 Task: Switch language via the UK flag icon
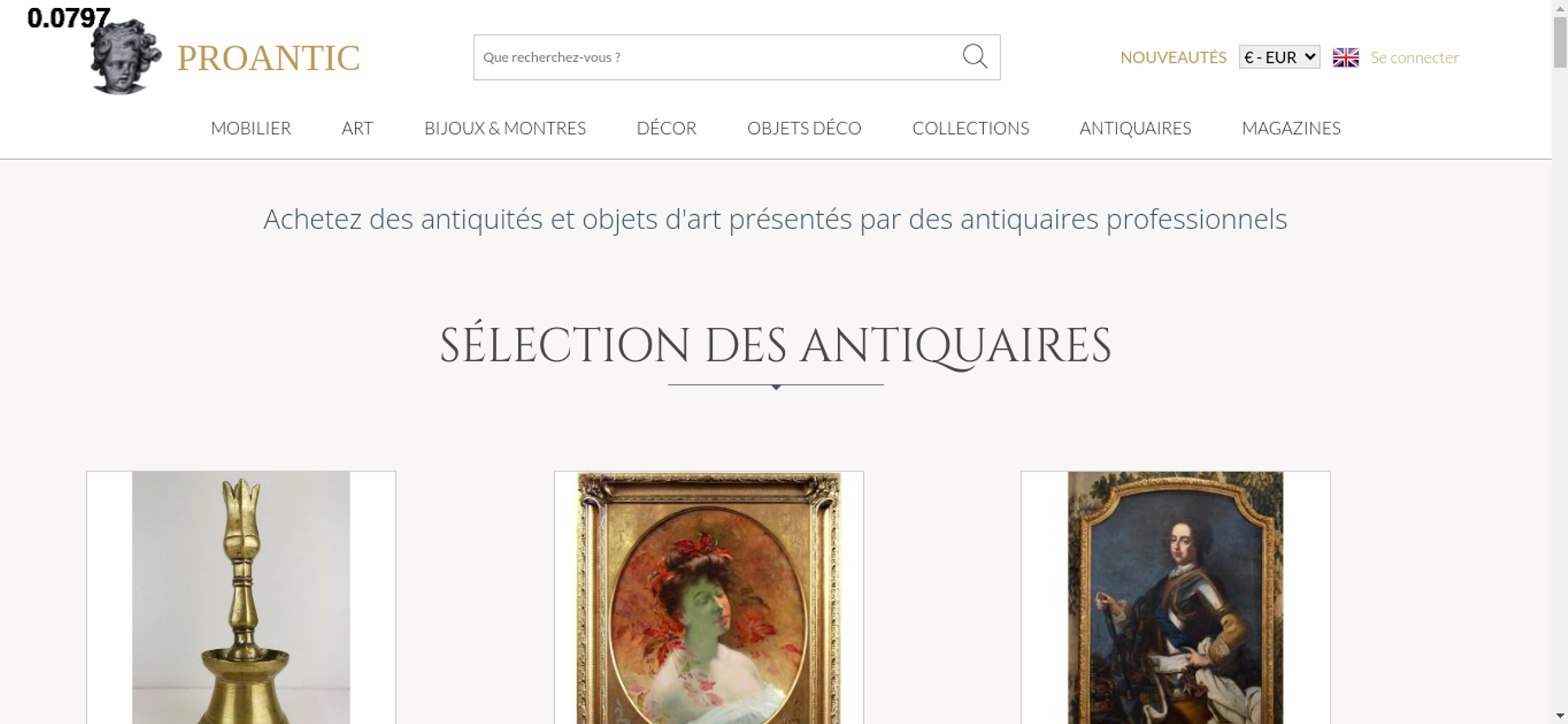1345,57
